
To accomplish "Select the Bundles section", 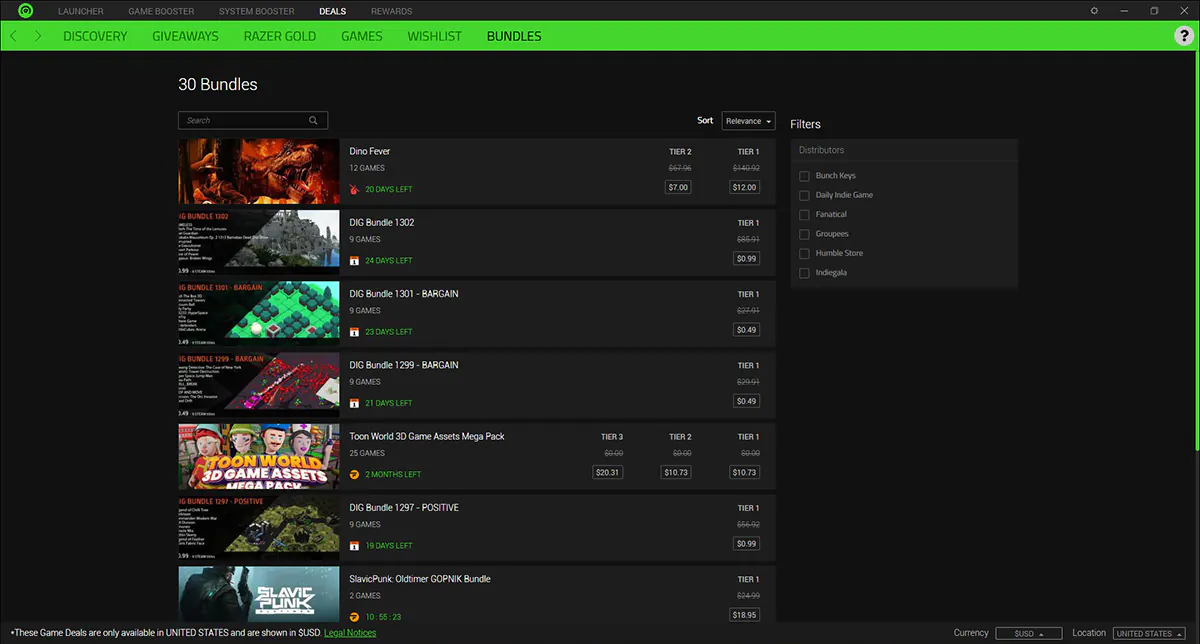I will 514,36.
